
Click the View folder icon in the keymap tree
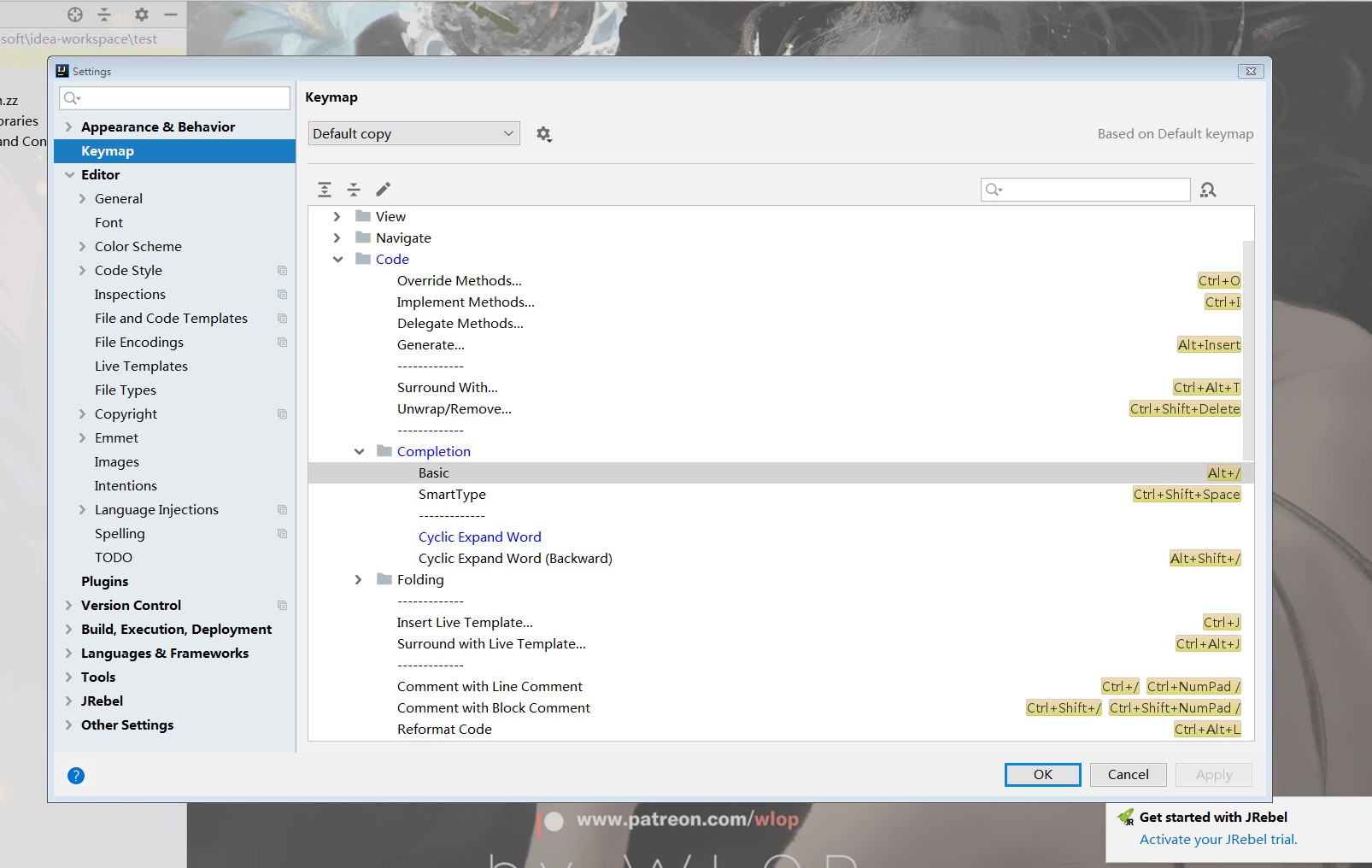[363, 216]
